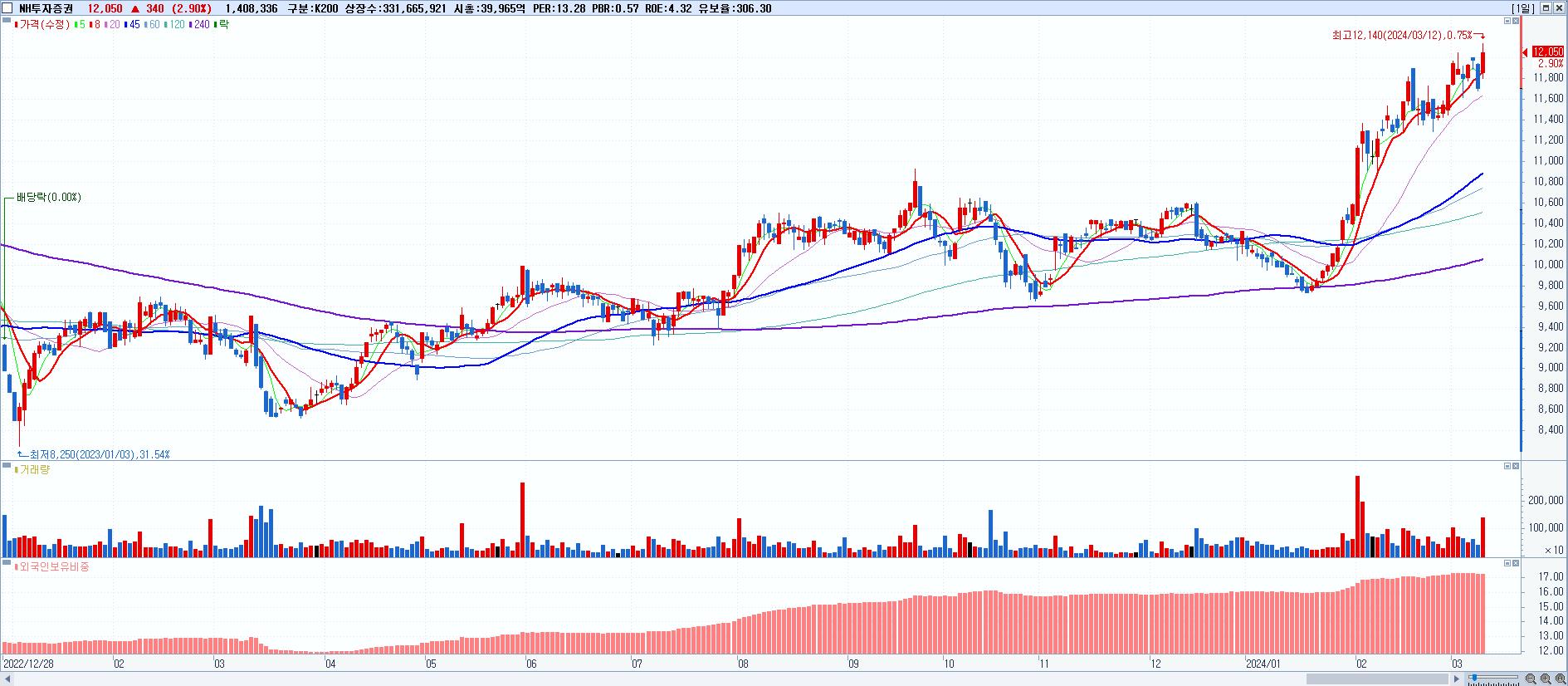Close the 거래량 volume pane
This screenshot has width=1568, height=686.
(1516, 467)
